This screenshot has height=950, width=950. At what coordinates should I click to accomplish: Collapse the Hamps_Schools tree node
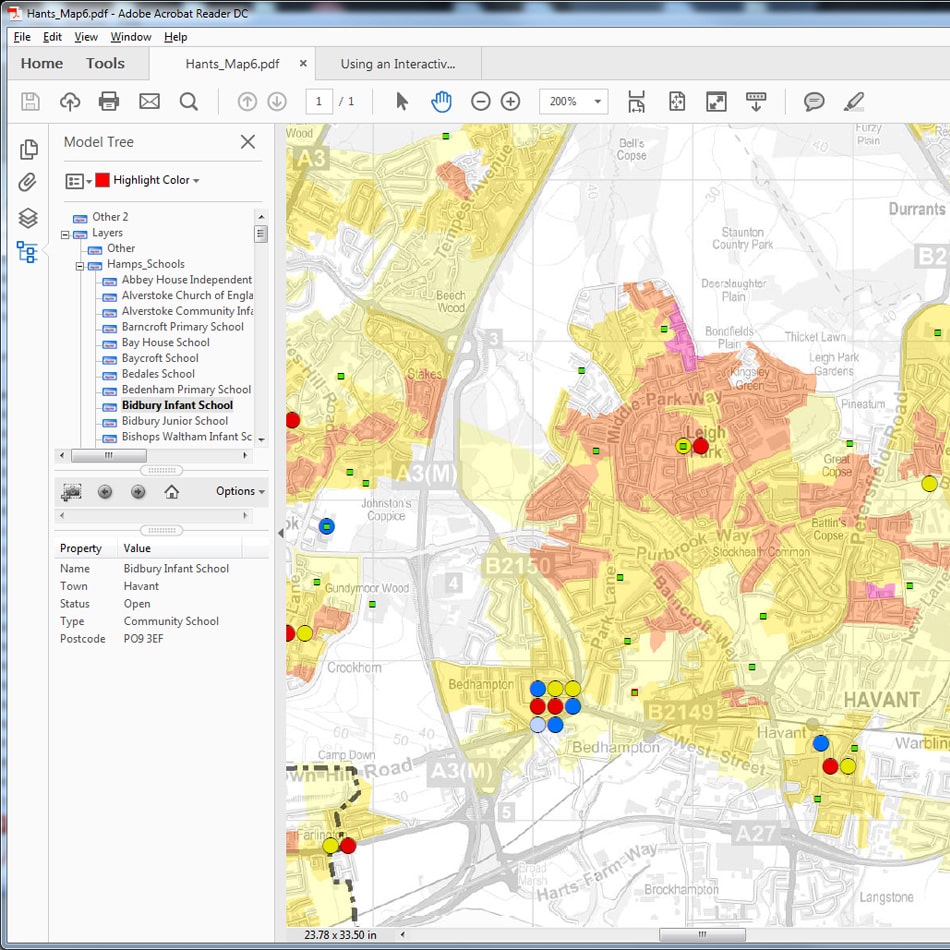[80, 265]
